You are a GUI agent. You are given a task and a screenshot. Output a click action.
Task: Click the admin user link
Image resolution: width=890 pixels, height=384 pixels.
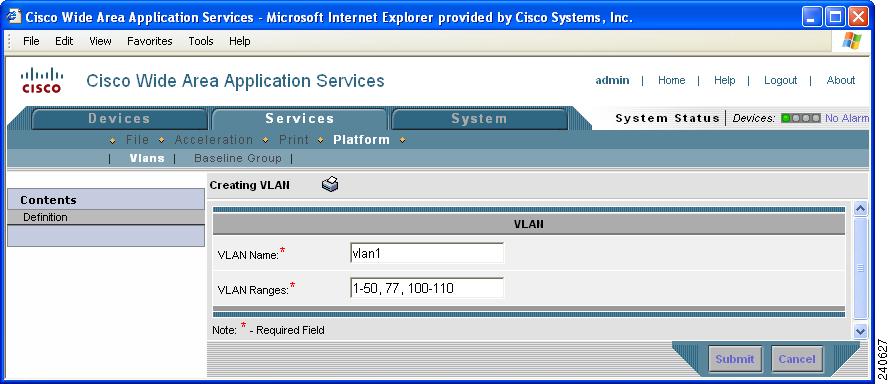pos(612,81)
